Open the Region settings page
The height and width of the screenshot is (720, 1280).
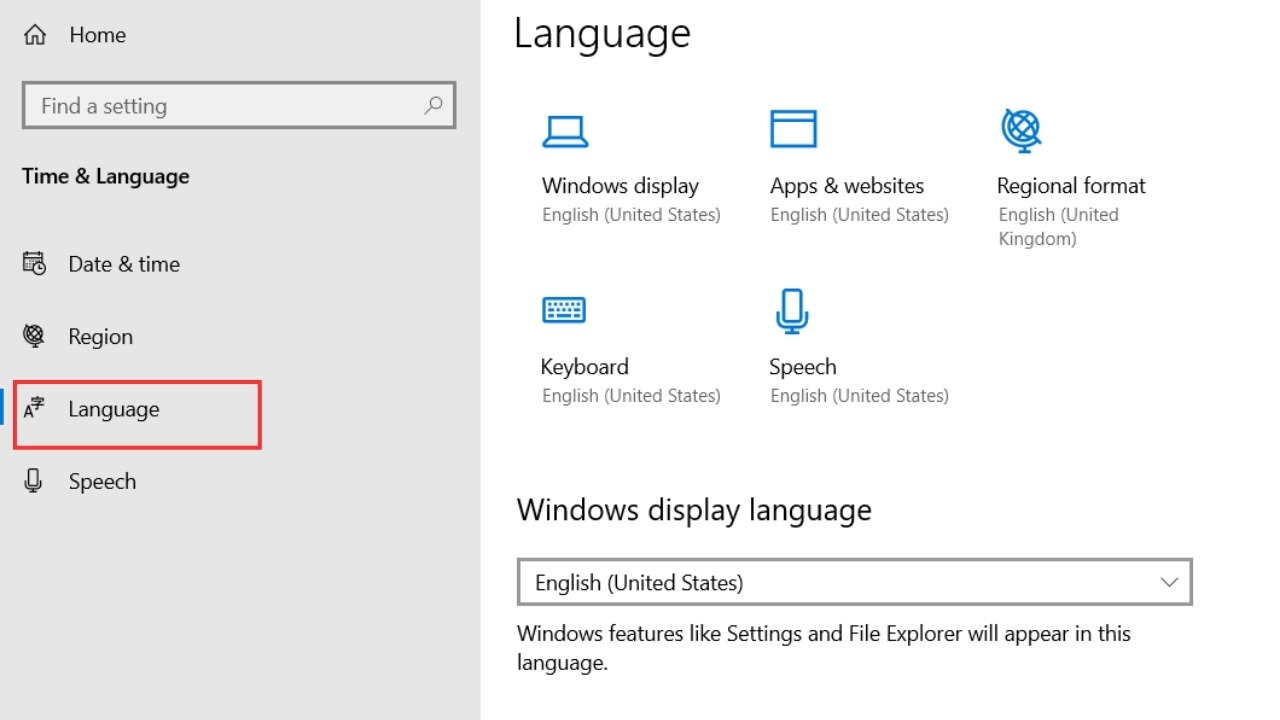(100, 337)
